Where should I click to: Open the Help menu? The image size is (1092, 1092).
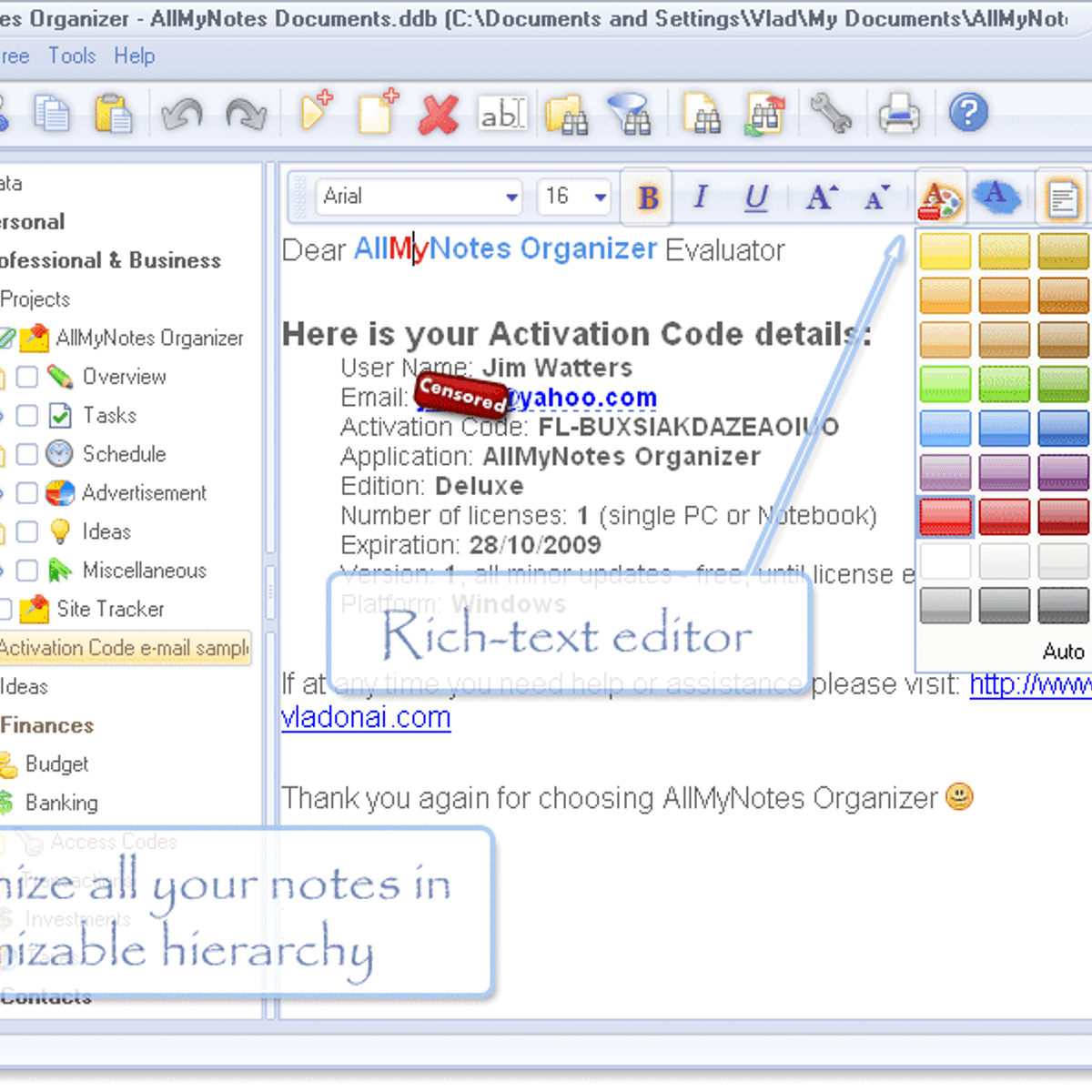[x=134, y=56]
